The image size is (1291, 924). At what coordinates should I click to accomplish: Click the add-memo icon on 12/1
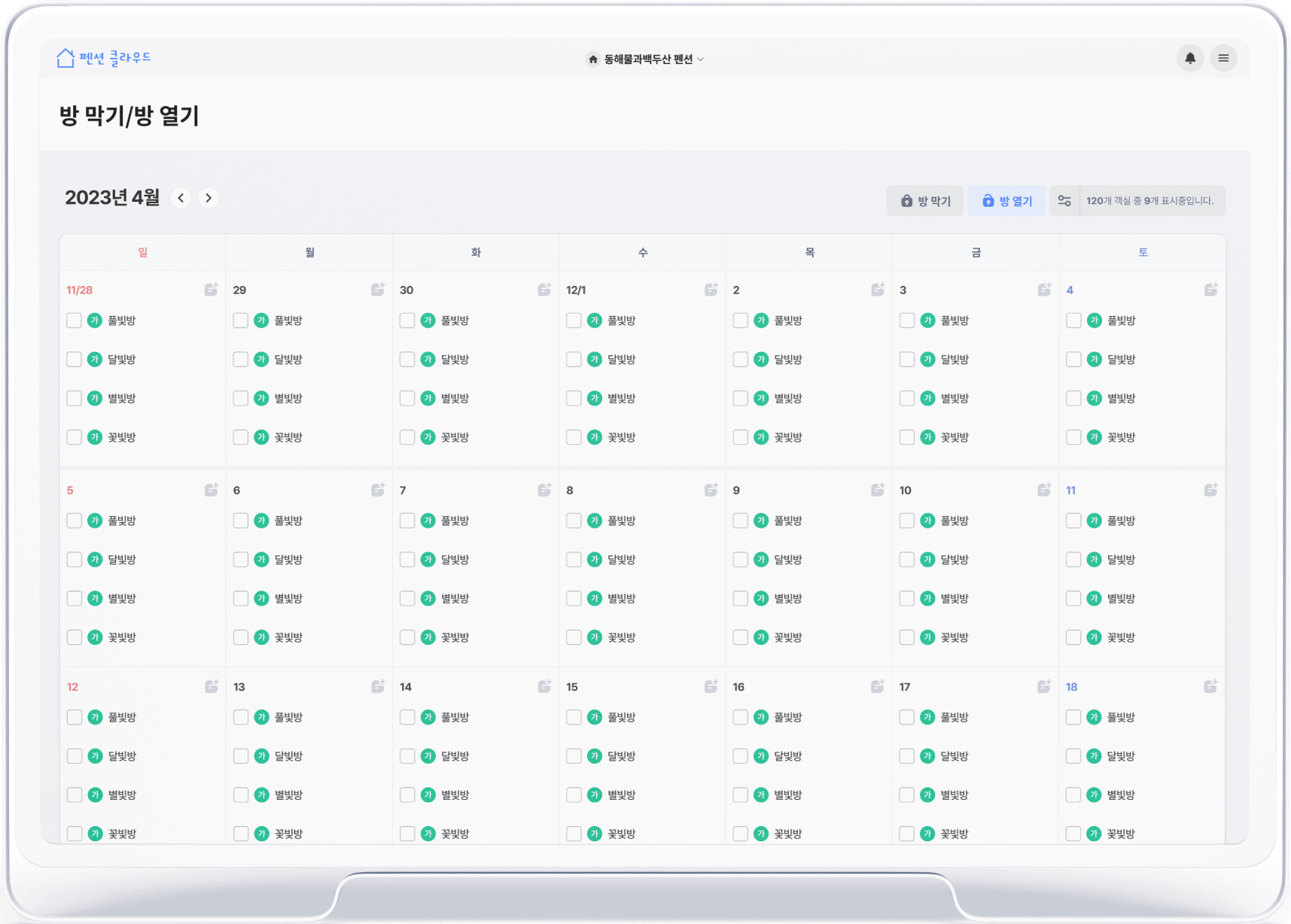click(x=711, y=290)
